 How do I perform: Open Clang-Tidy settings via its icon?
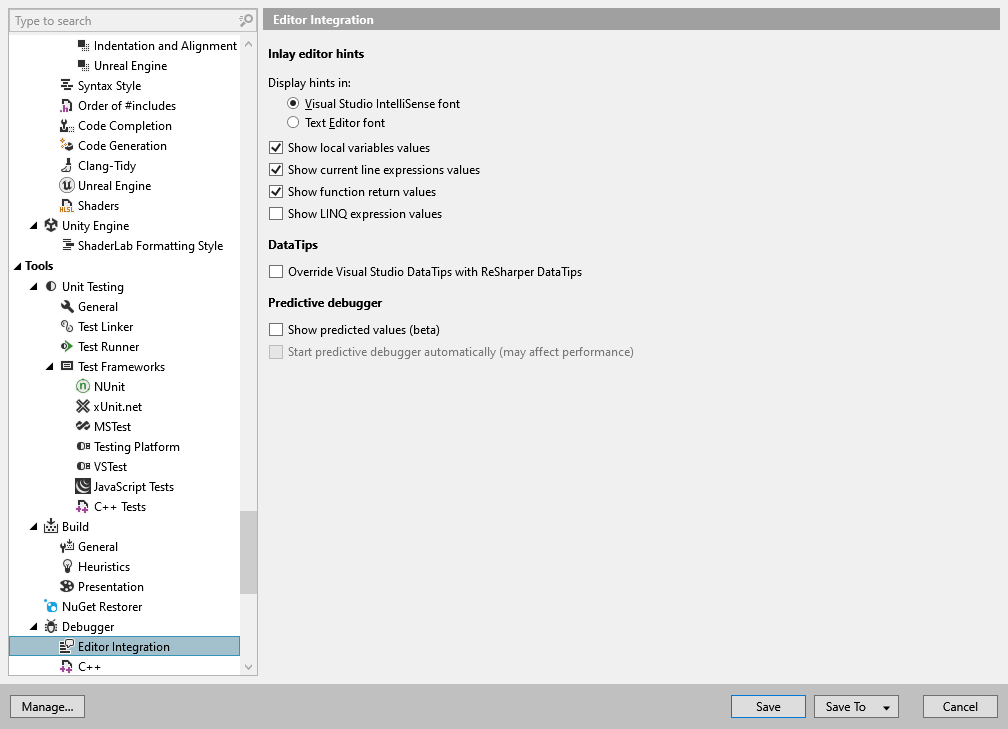(68, 165)
